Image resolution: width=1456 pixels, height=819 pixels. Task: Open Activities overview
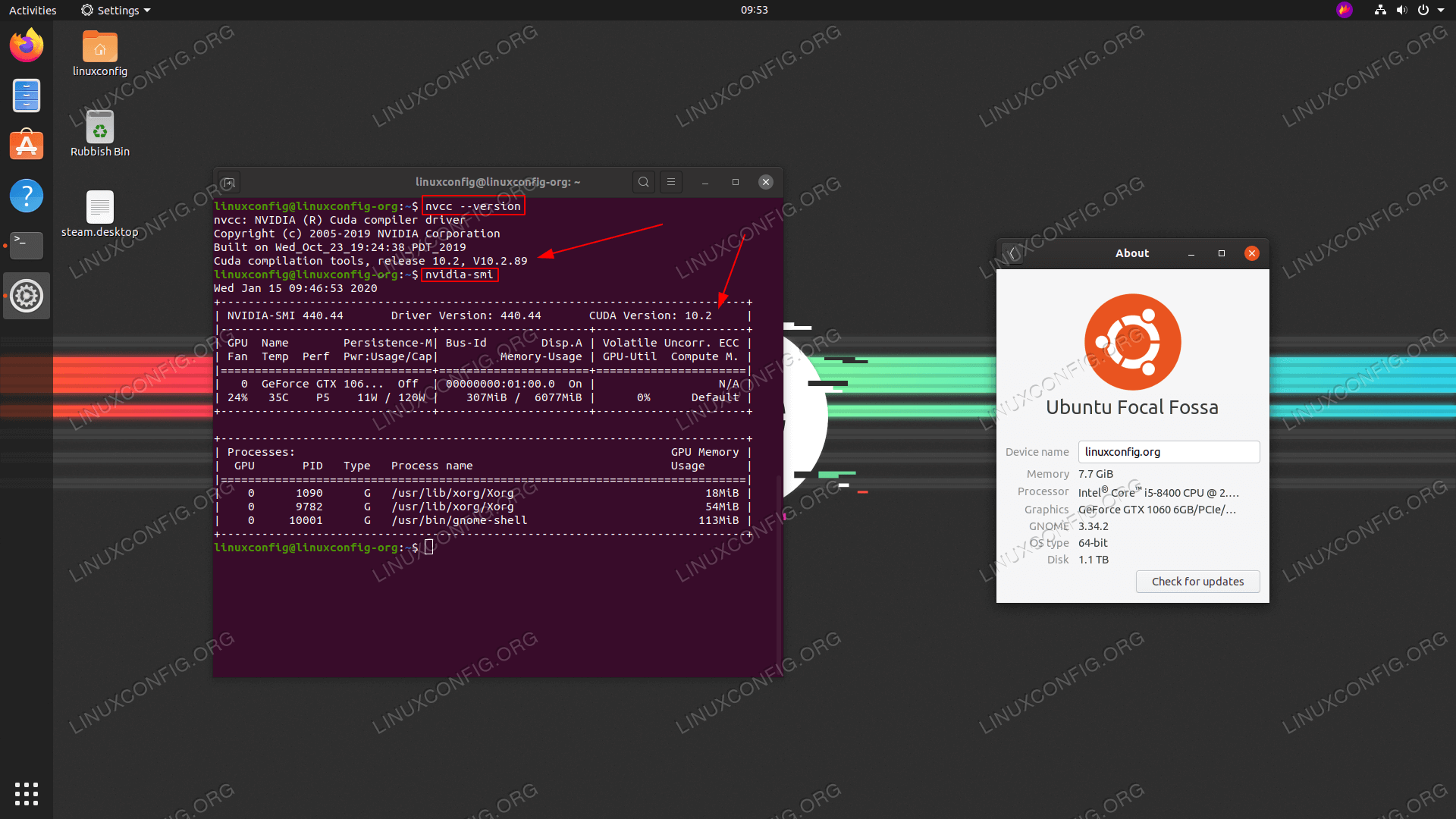tap(33, 10)
